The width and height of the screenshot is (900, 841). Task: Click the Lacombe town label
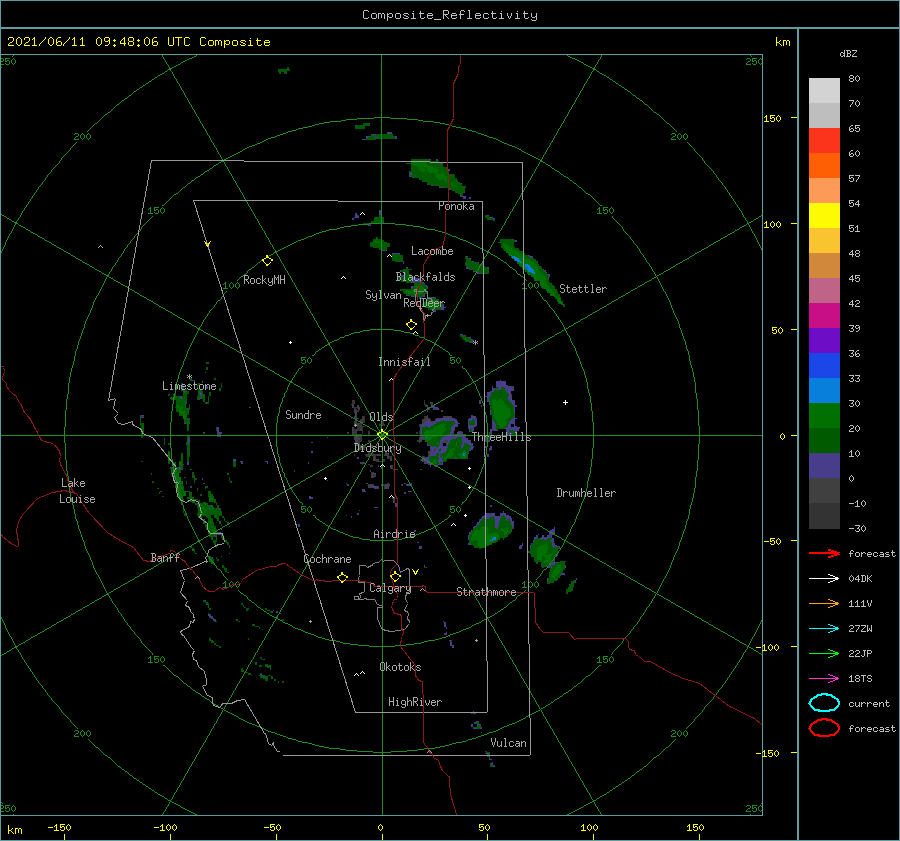tap(432, 251)
